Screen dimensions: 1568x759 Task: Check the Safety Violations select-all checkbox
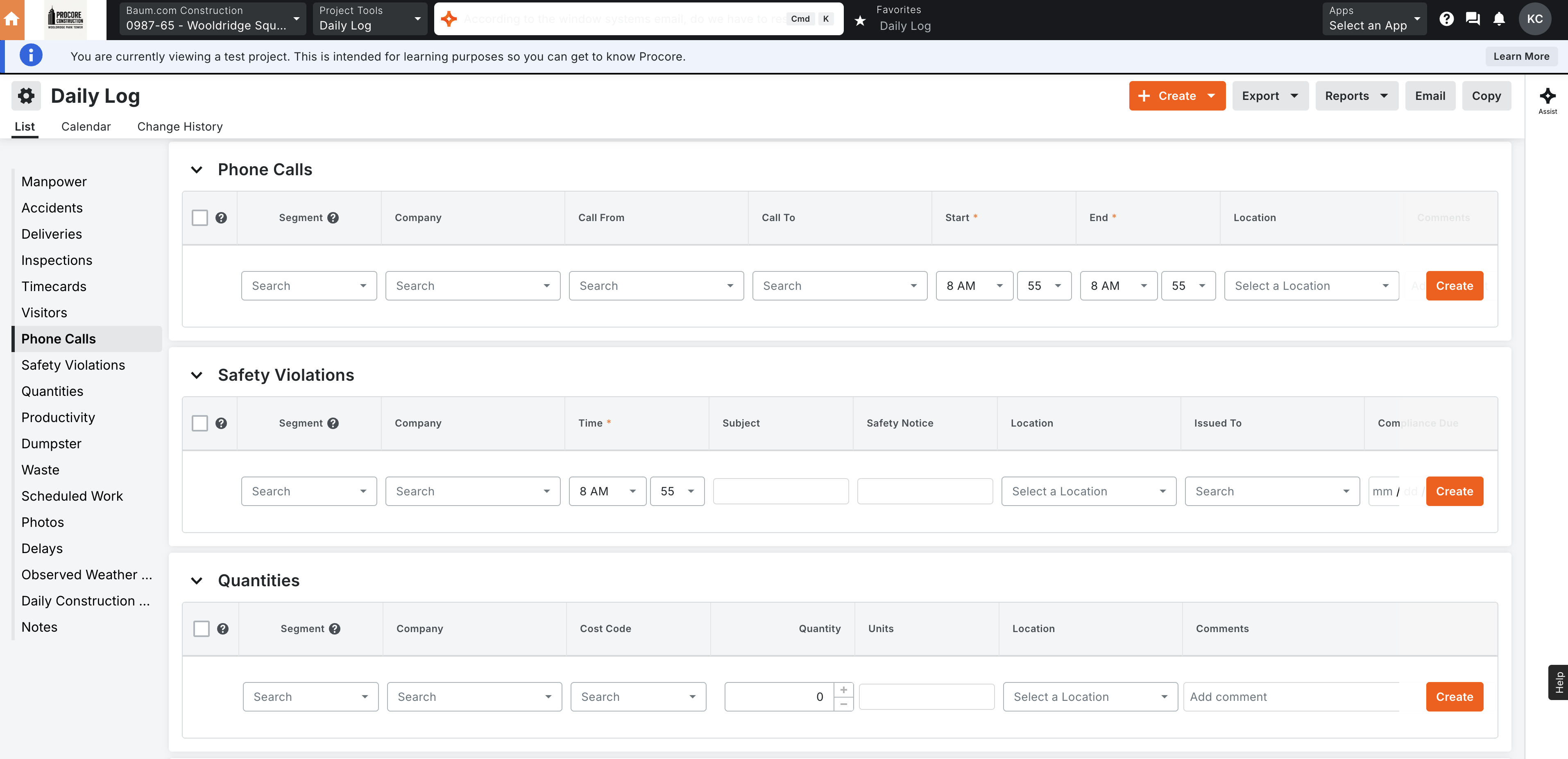199,423
